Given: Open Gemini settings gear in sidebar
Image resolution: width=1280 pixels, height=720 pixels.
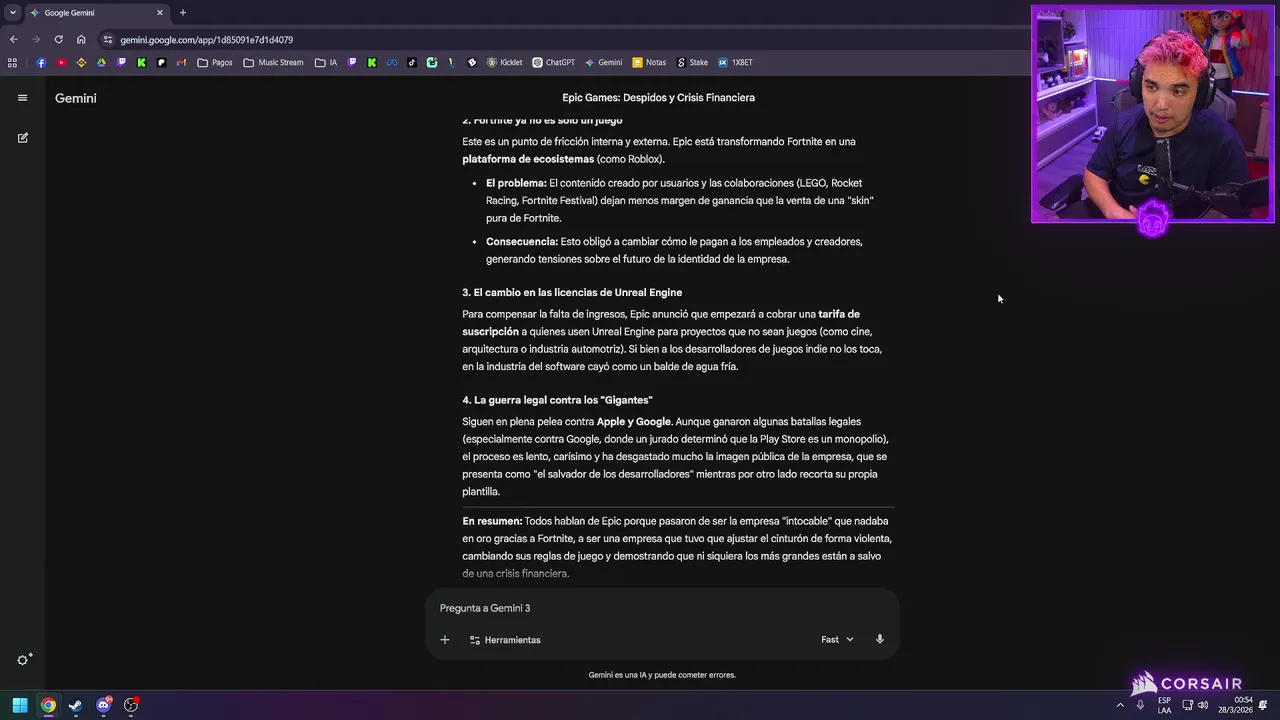Looking at the screenshot, I should (x=23, y=659).
